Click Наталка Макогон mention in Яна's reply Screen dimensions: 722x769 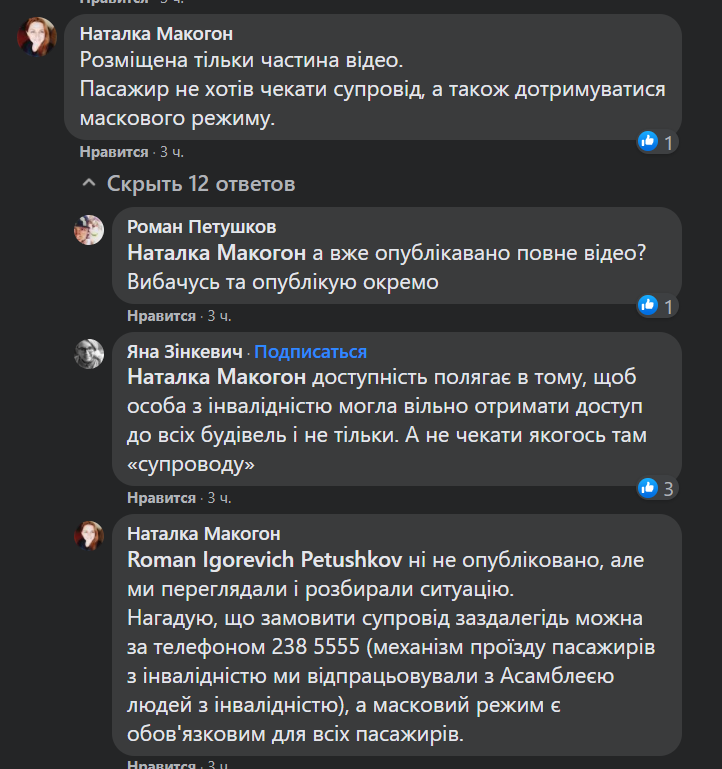click(x=216, y=378)
